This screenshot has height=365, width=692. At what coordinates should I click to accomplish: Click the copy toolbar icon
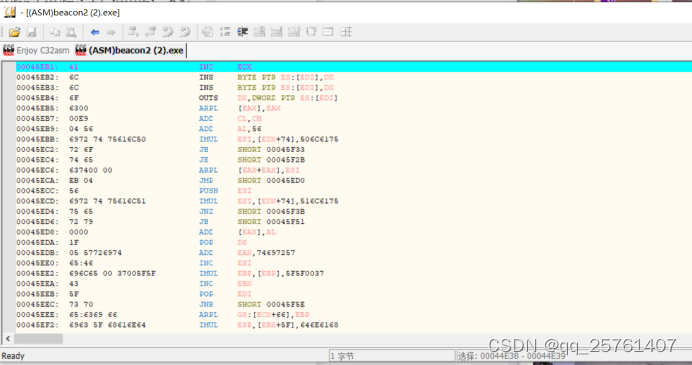coord(54,32)
